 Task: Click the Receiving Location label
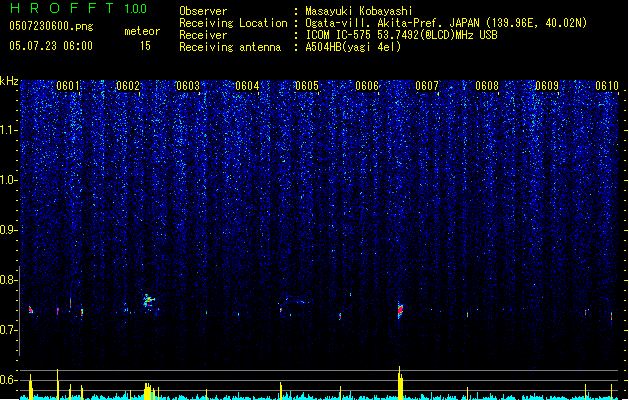pos(233,23)
